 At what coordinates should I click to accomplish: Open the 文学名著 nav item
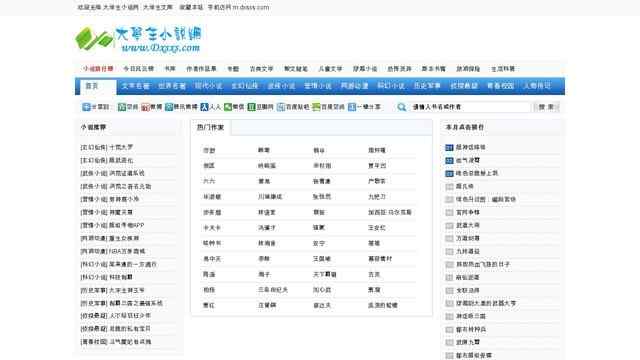136,86
